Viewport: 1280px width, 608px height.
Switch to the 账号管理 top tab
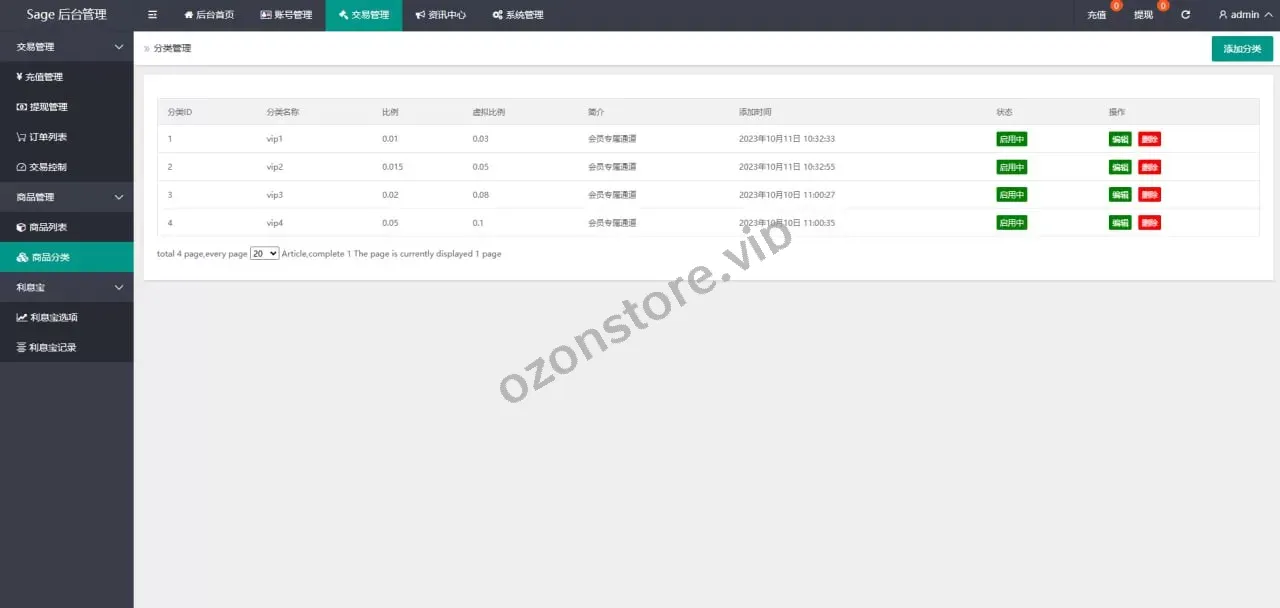pyautogui.click(x=286, y=15)
